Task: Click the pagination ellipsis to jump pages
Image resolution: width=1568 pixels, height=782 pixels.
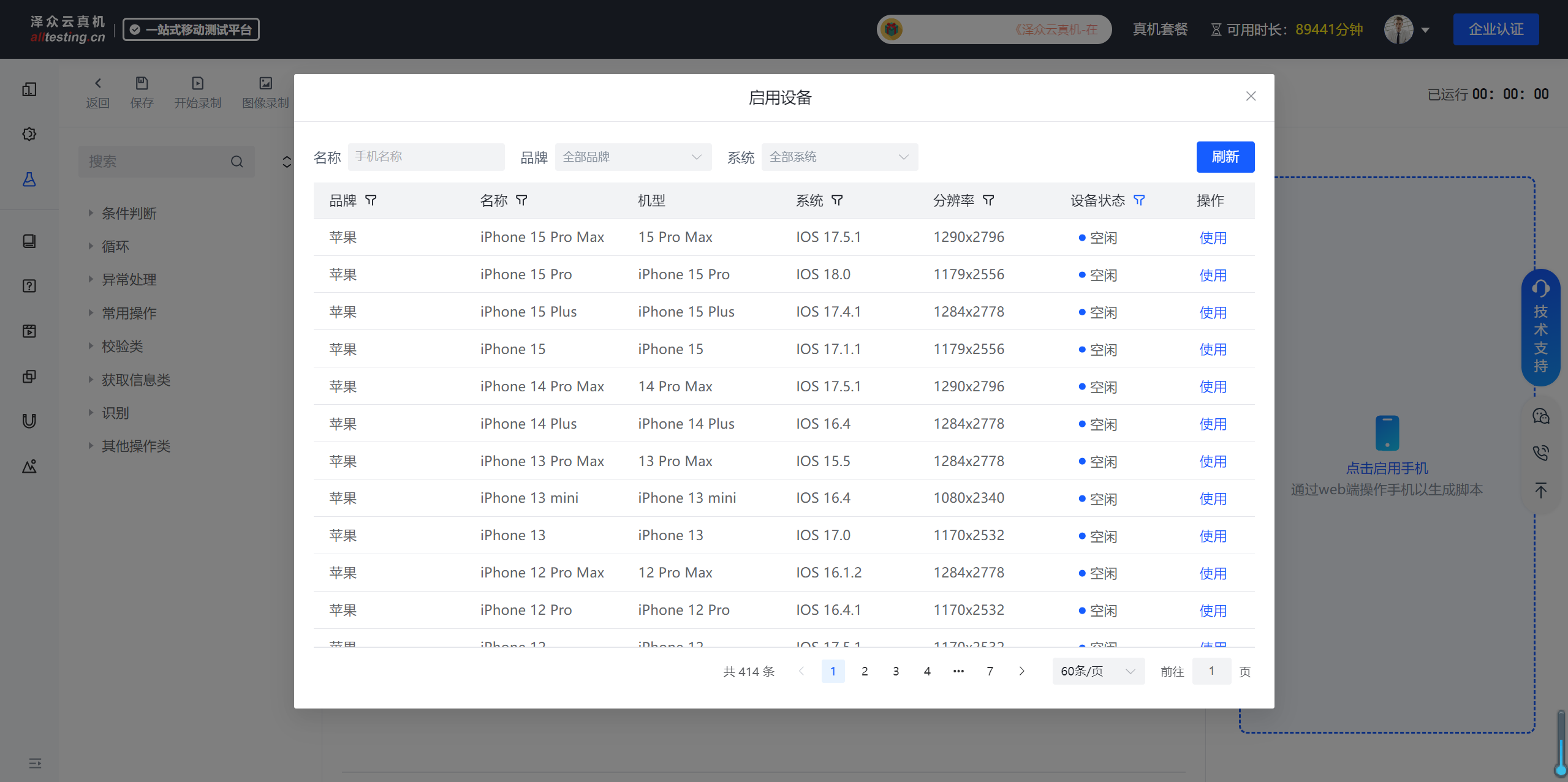Action: [958, 671]
